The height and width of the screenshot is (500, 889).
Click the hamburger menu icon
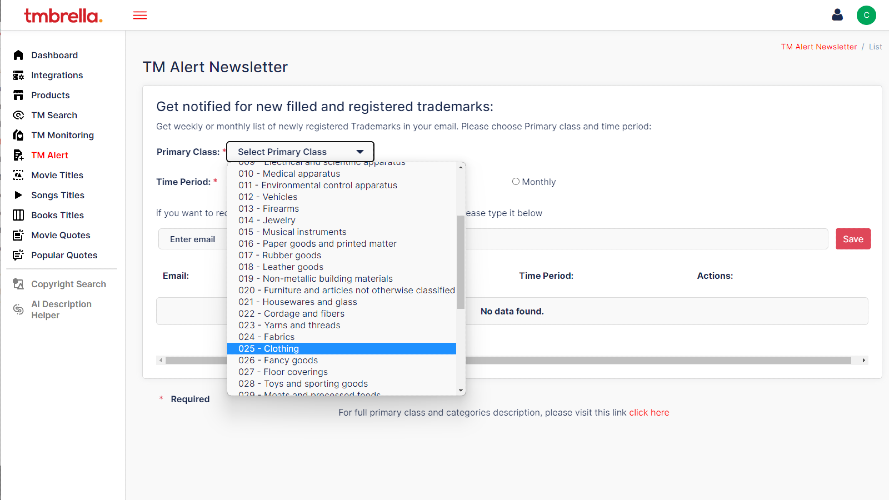tap(140, 15)
